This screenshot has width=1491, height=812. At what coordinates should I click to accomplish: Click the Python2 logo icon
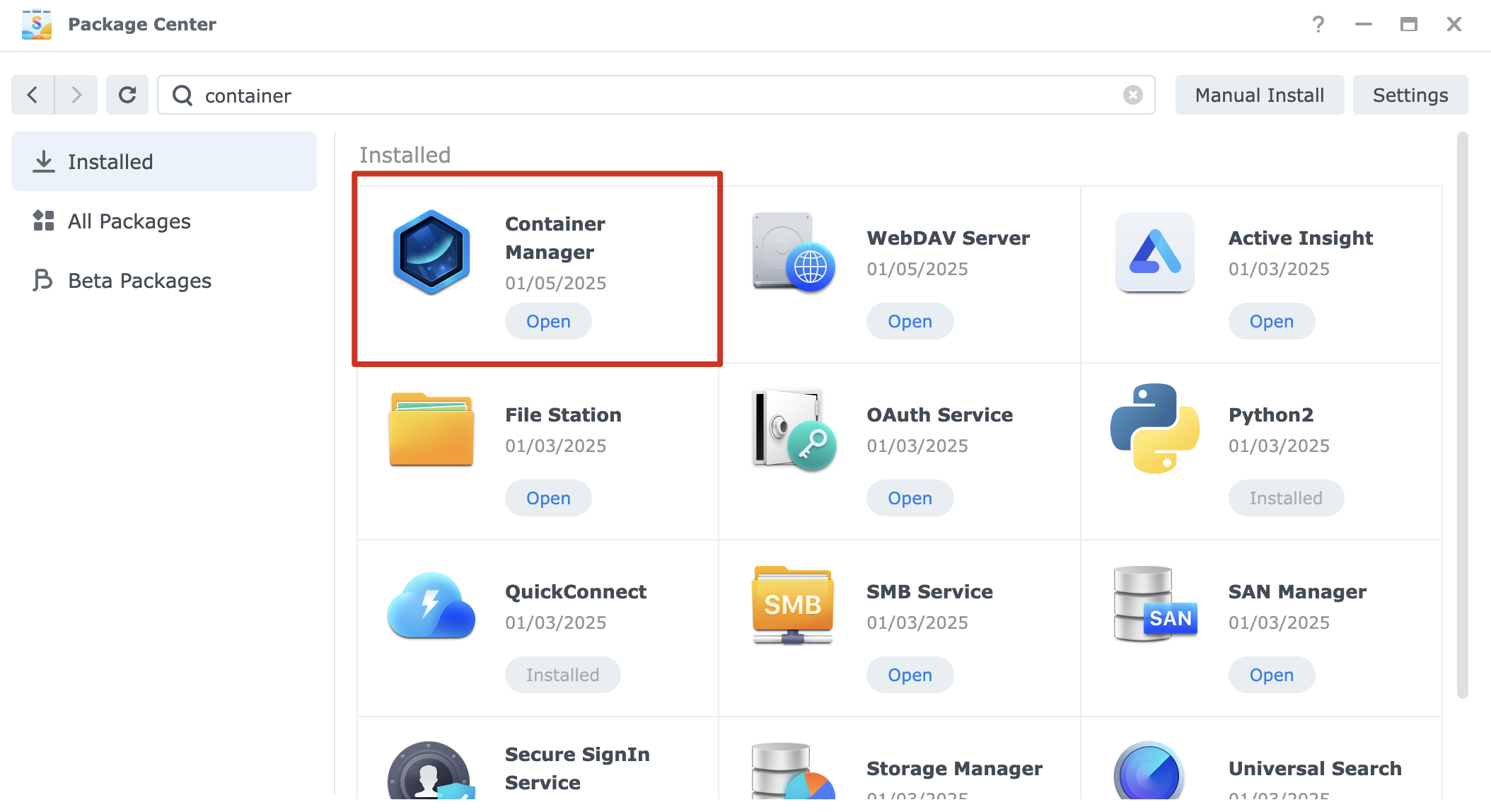pyautogui.click(x=1155, y=429)
